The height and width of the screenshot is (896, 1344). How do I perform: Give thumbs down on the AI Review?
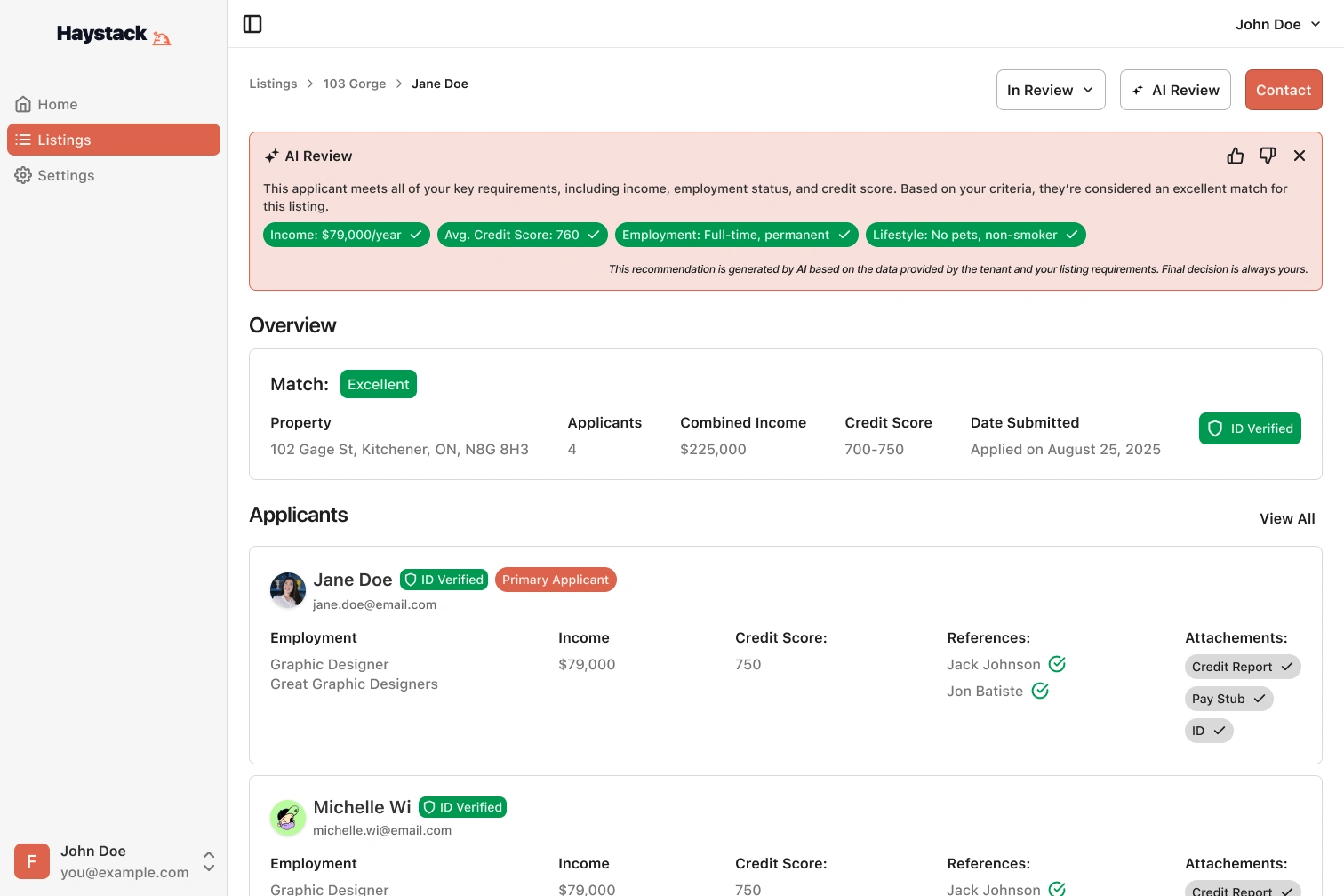(x=1268, y=155)
